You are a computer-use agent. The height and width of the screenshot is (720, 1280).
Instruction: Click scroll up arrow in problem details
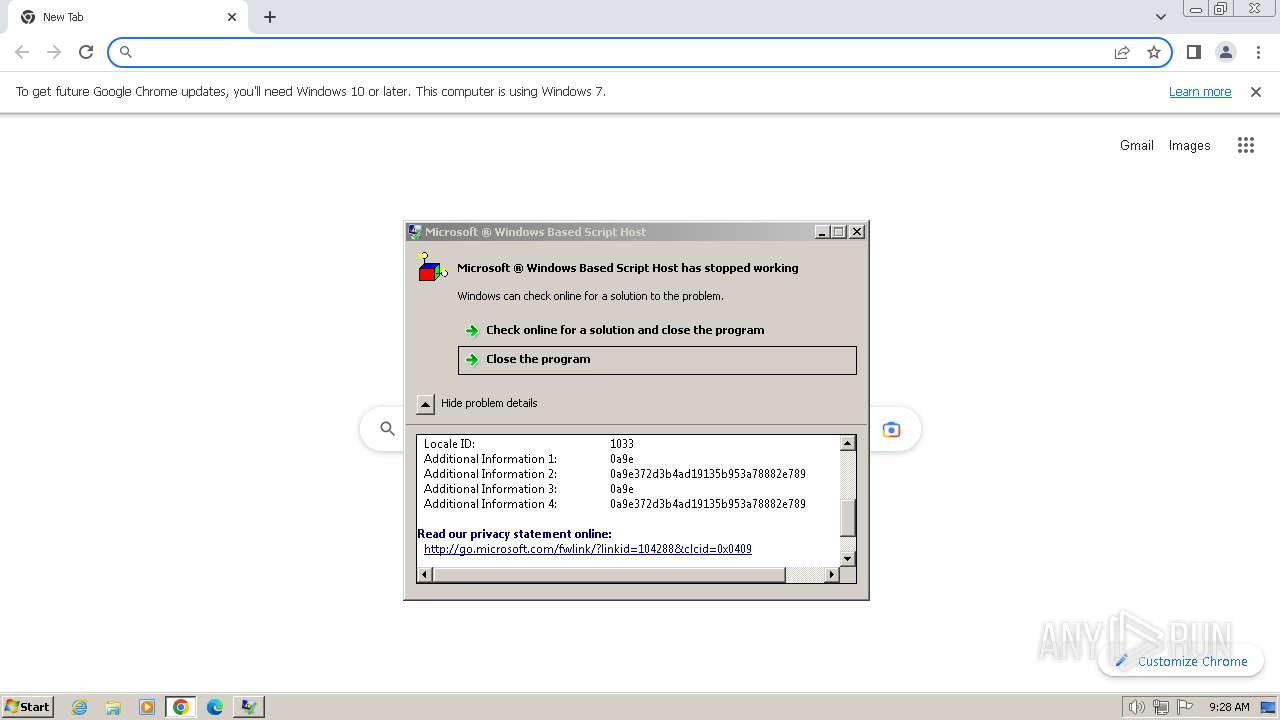(x=848, y=443)
